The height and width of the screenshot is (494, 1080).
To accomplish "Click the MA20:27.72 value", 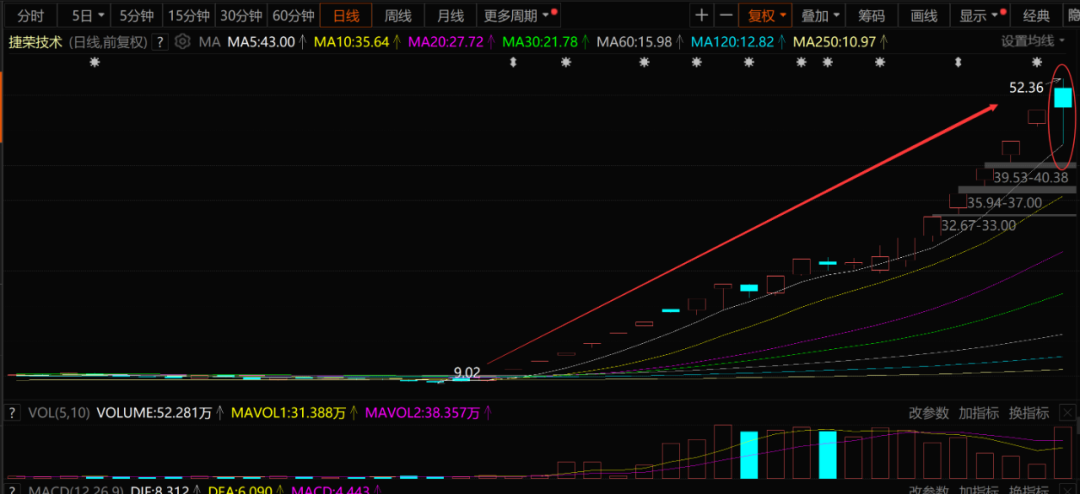I will pos(446,42).
